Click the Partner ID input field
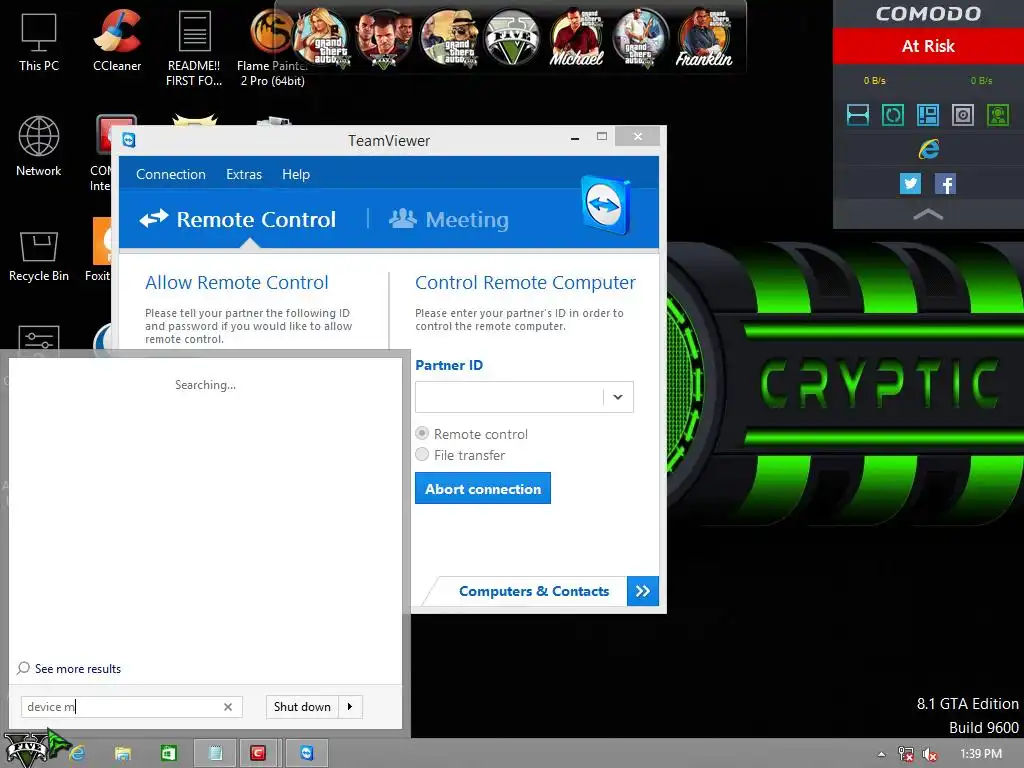 tap(509, 397)
